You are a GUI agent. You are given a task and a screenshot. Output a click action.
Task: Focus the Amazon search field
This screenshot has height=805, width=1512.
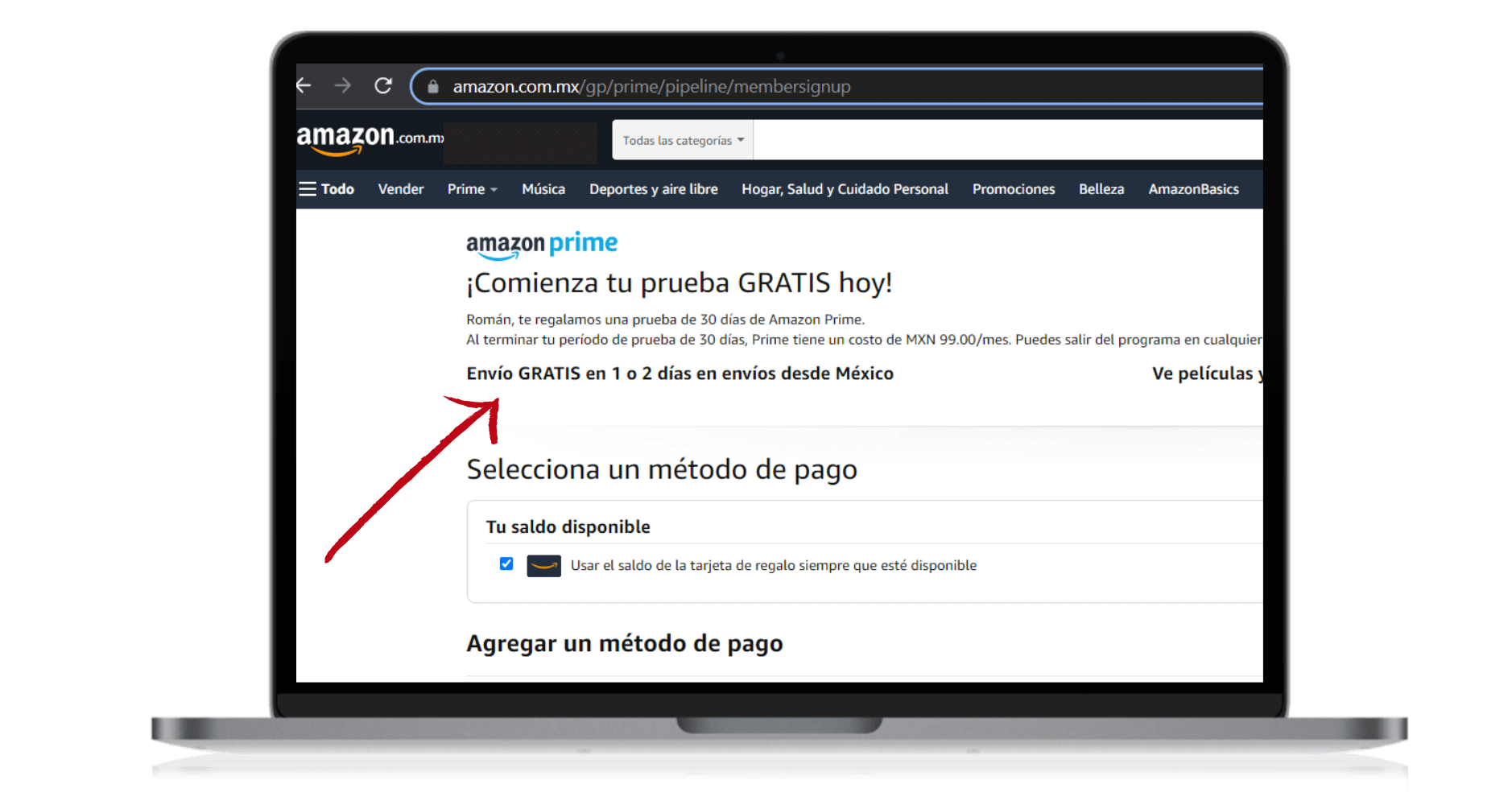tap(1008, 140)
